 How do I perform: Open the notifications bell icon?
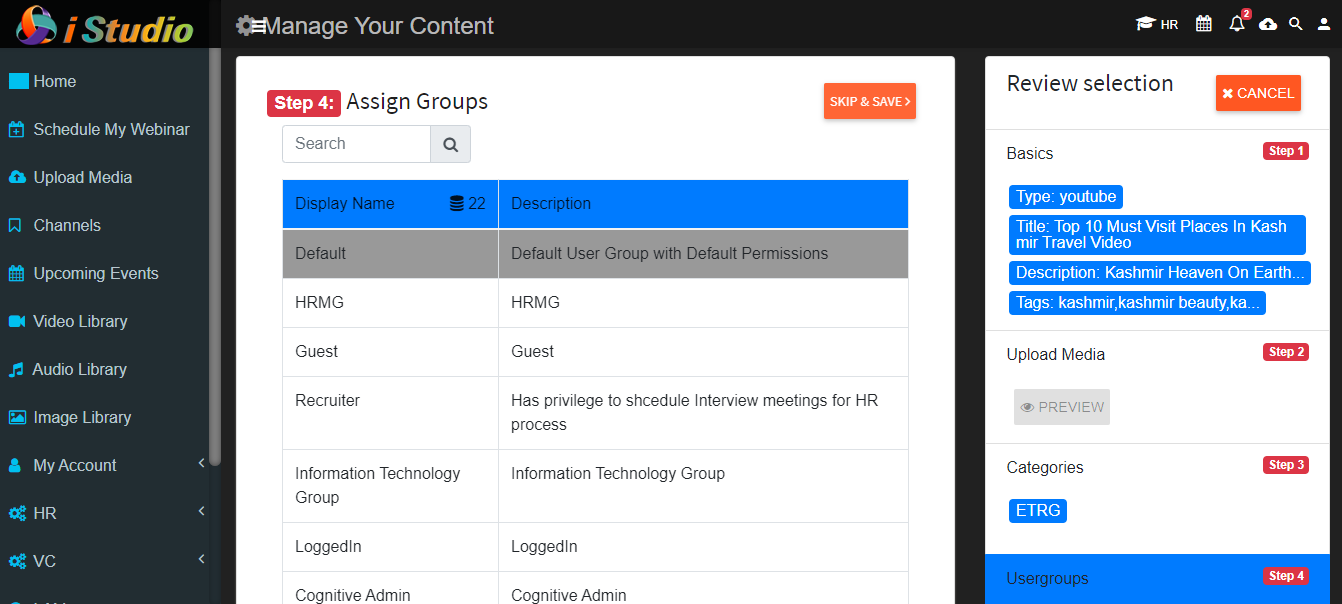point(1238,23)
